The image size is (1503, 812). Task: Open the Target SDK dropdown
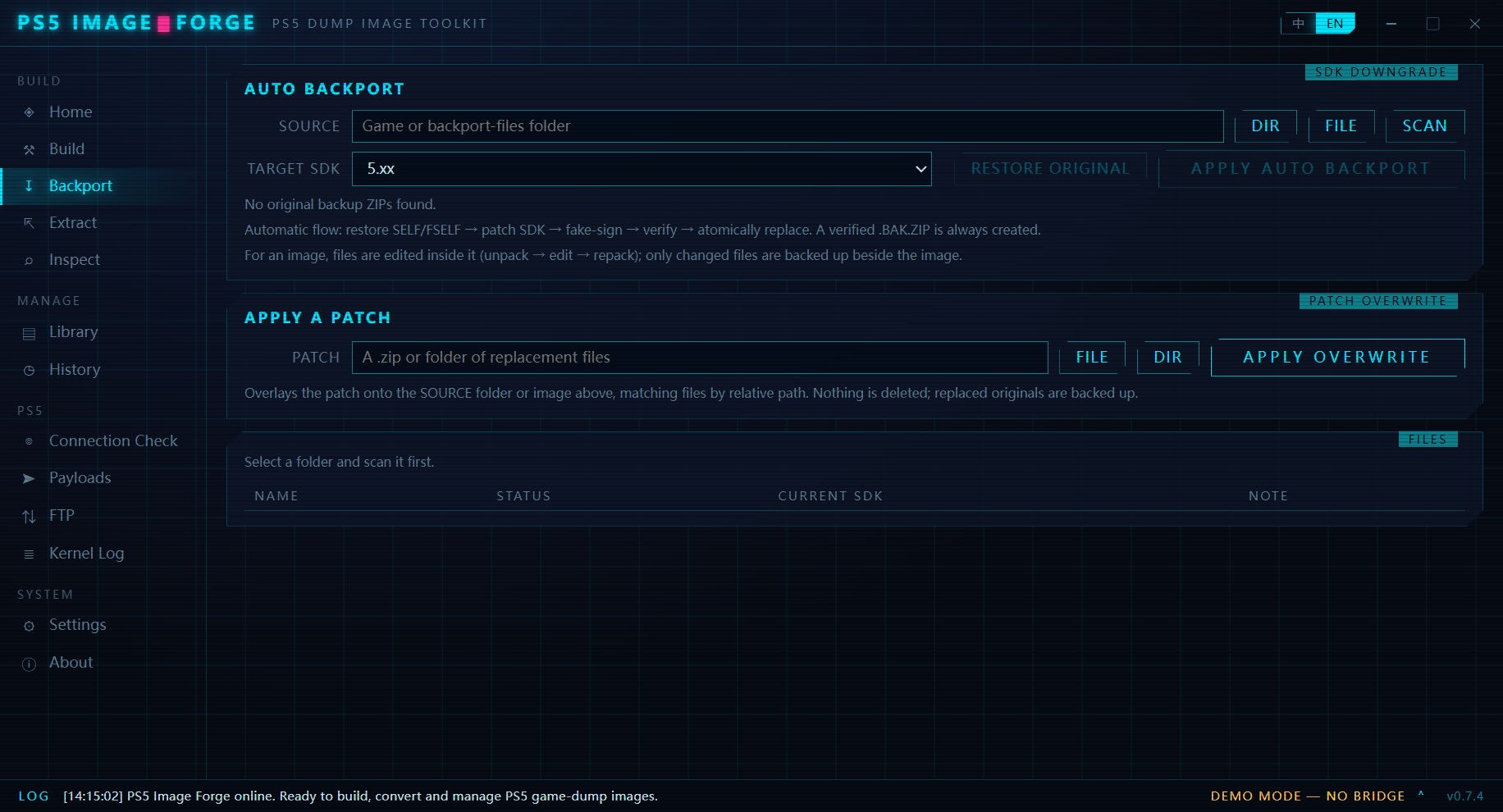pyautogui.click(x=642, y=169)
